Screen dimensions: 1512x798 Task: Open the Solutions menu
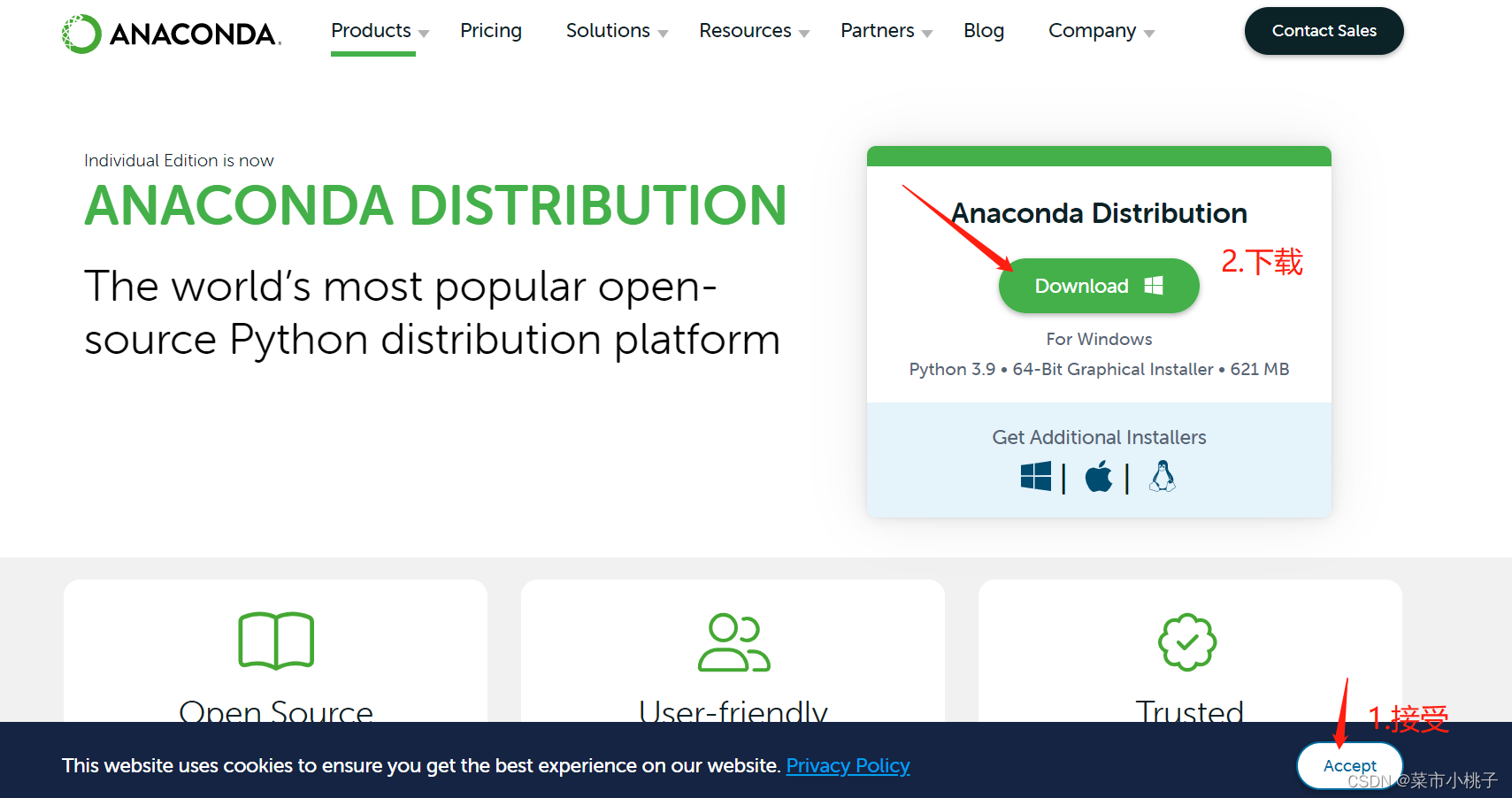(x=608, y=30)
